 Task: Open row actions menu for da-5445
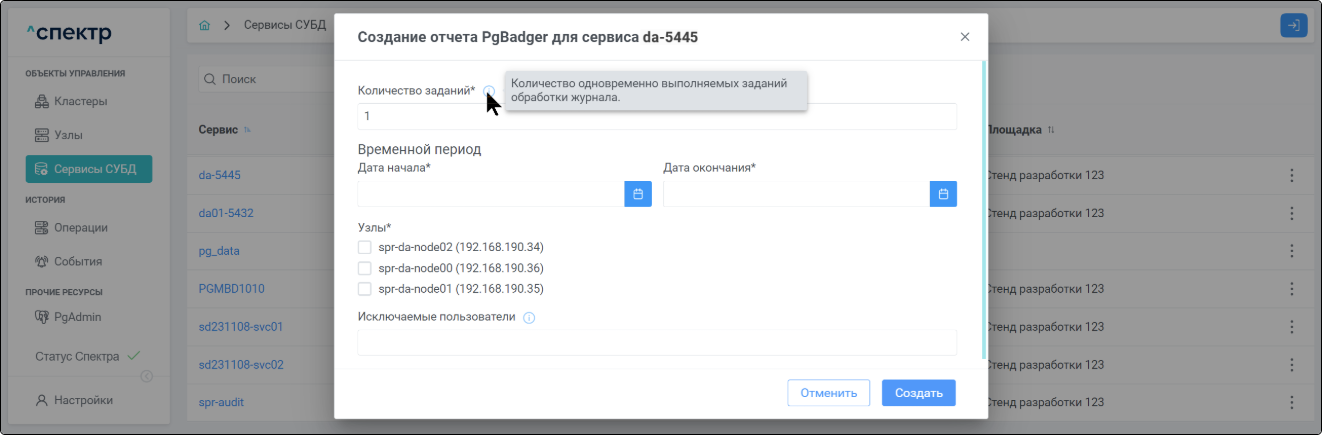(x=1291, y=176)
